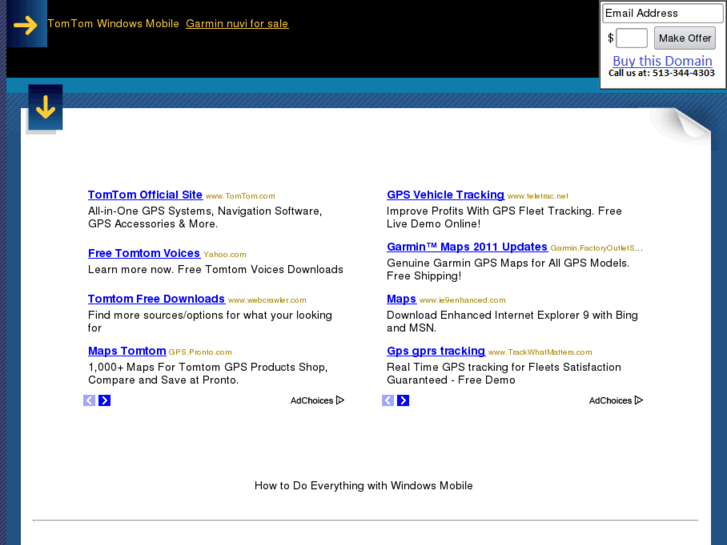This screenshot has height=545, width=727.
Task: Click '1,000+ Maps For Tomtom' description
Action: 208,373
